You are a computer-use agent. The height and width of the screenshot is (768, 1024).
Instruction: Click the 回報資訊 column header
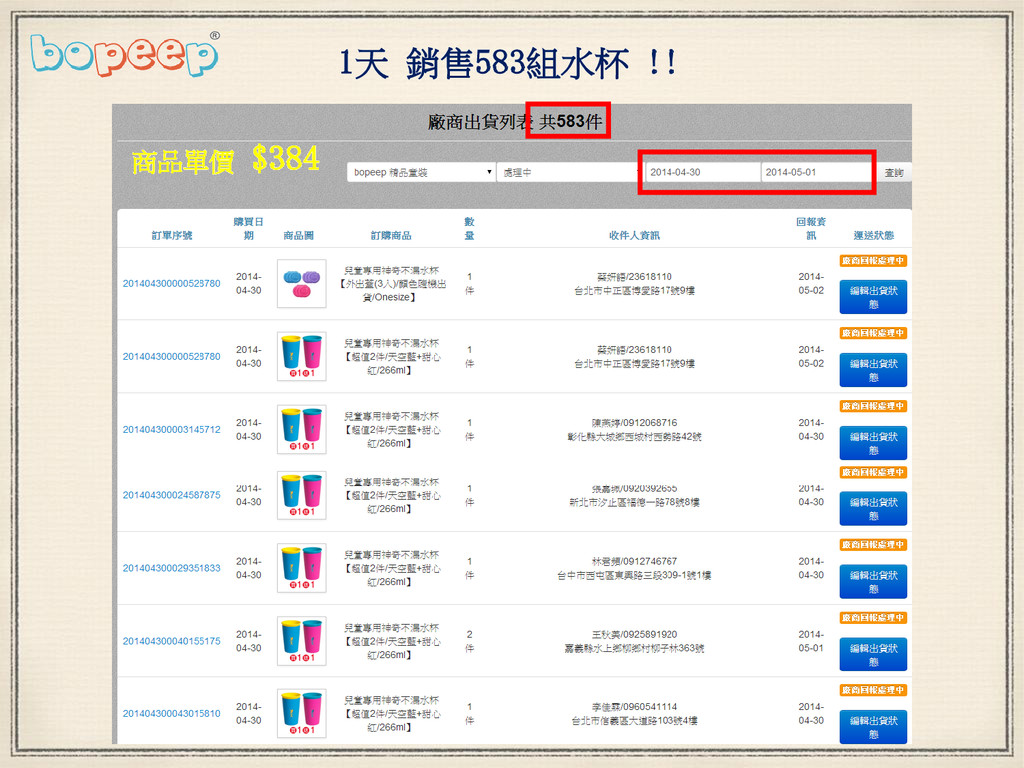(810, 229)
